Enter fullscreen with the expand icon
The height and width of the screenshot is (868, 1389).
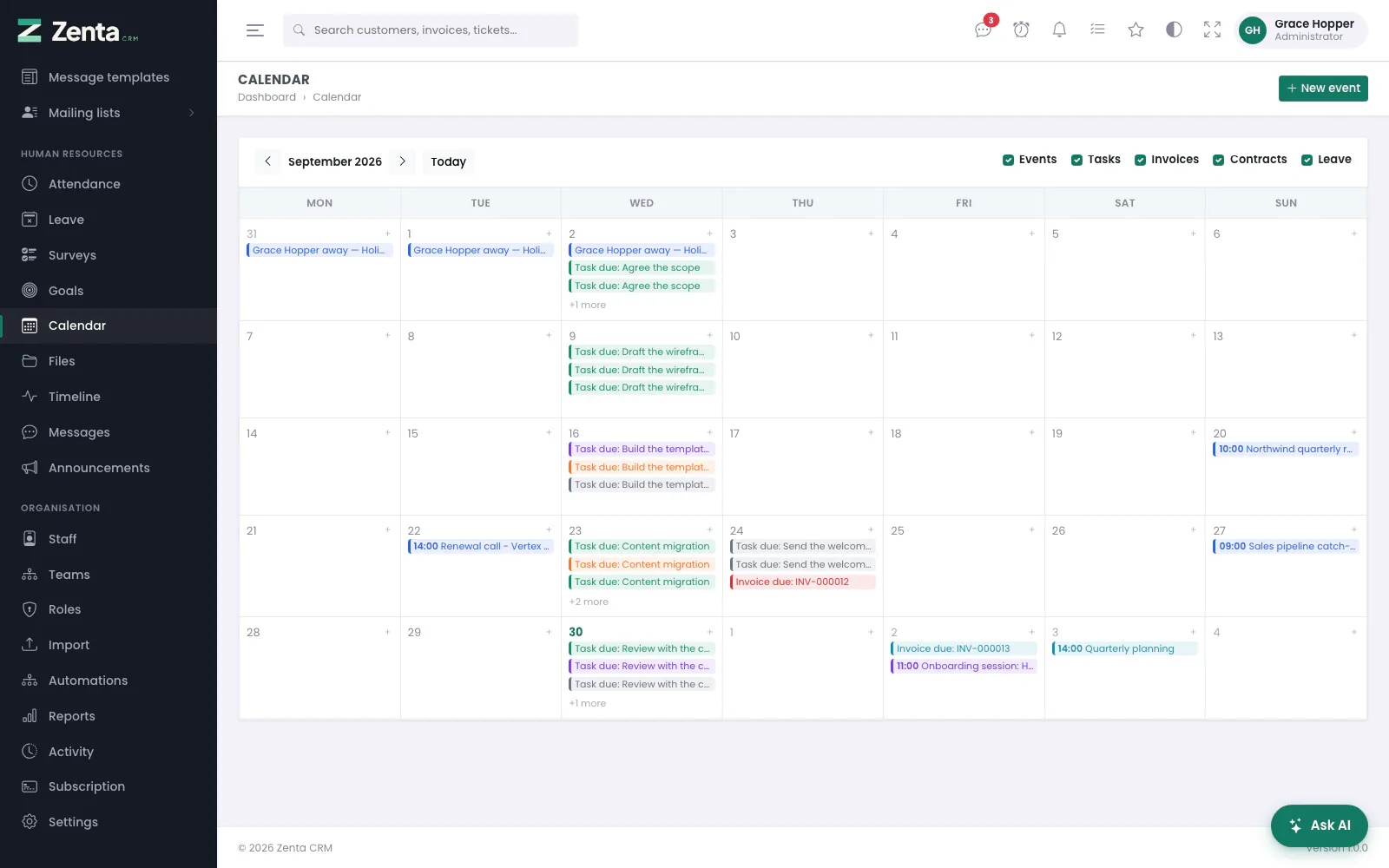tap(1212, 30)
